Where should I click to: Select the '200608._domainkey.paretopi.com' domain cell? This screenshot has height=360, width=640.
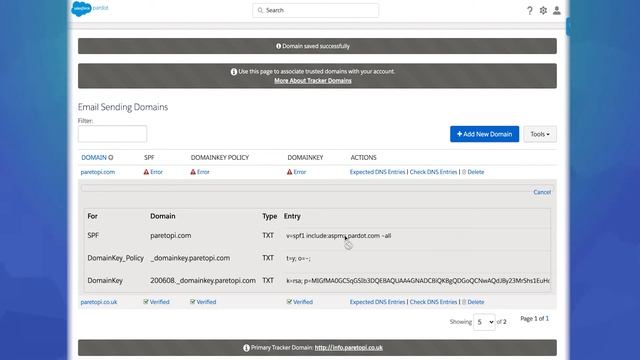(x=203, y=280)
